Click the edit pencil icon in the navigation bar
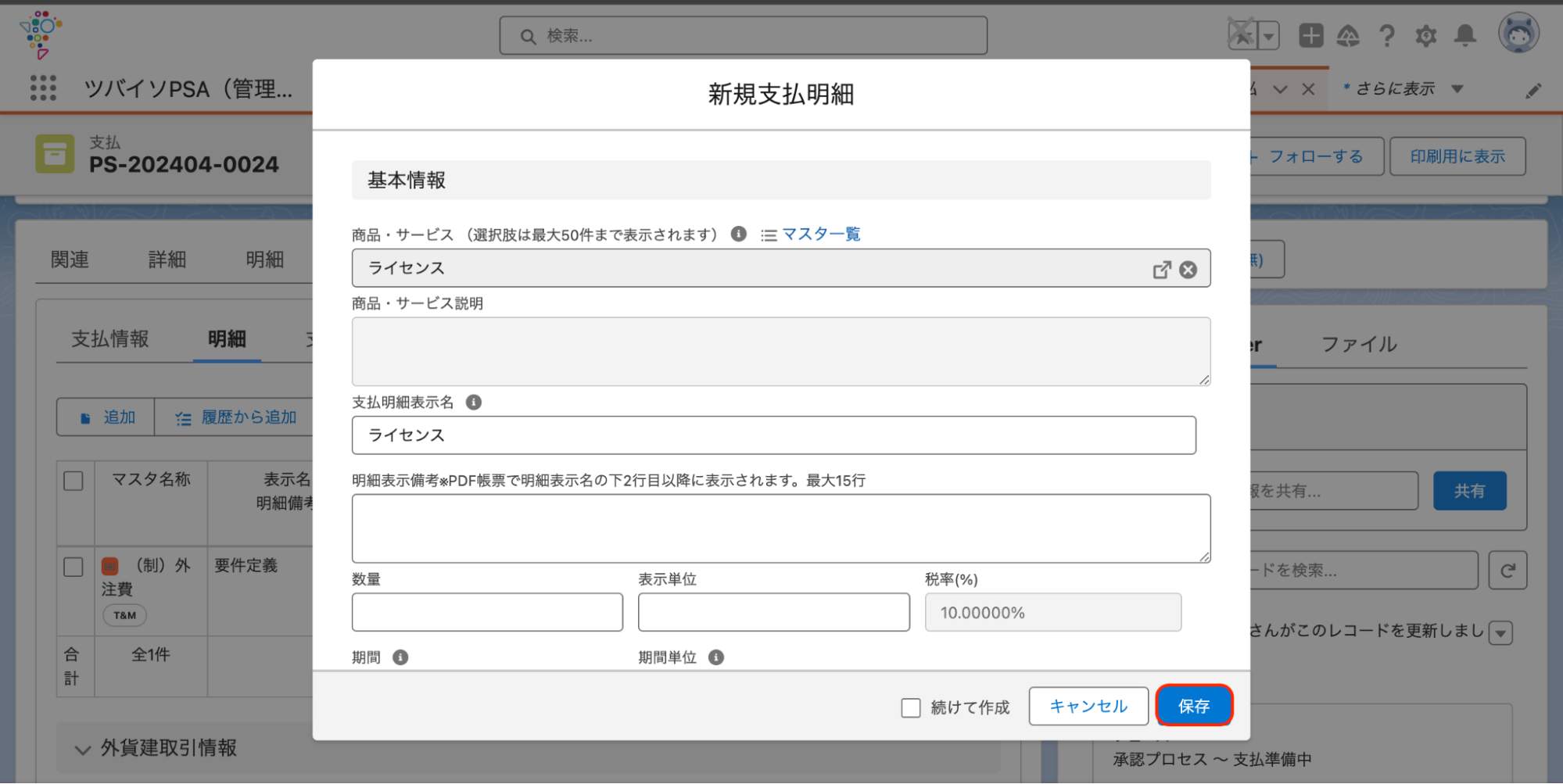This screenshot has width=1563, height=784. (1533, 91)
